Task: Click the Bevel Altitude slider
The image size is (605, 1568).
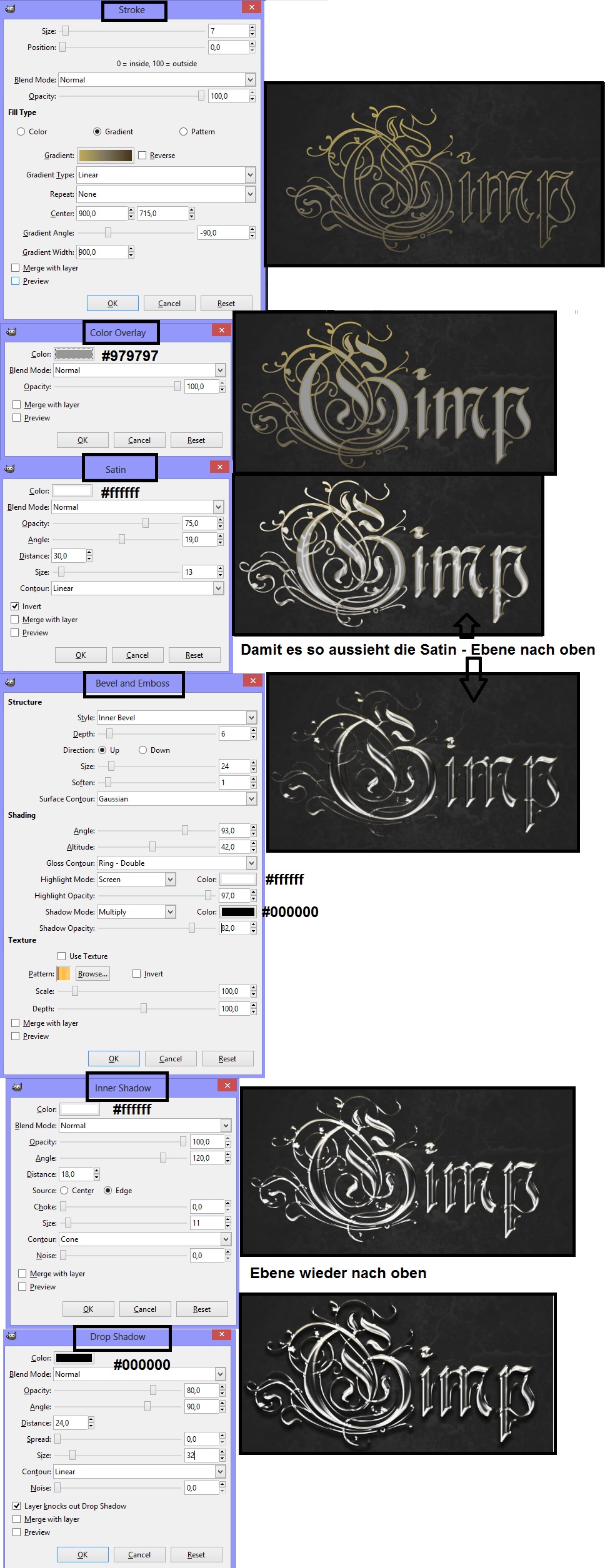Action: click(157, 847)
